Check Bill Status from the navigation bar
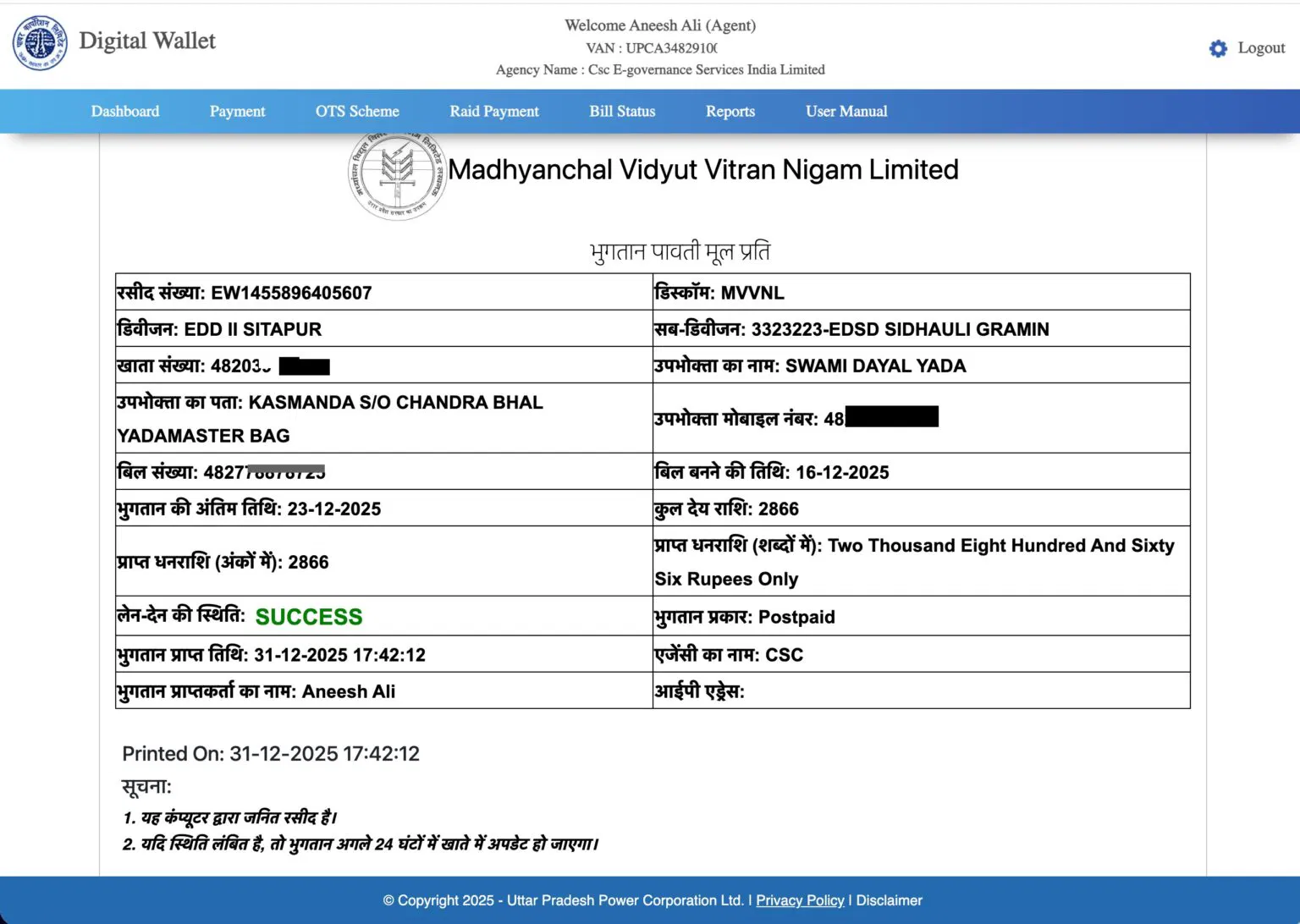This screenshot has height=924, width=1300. tap(622, 111)
